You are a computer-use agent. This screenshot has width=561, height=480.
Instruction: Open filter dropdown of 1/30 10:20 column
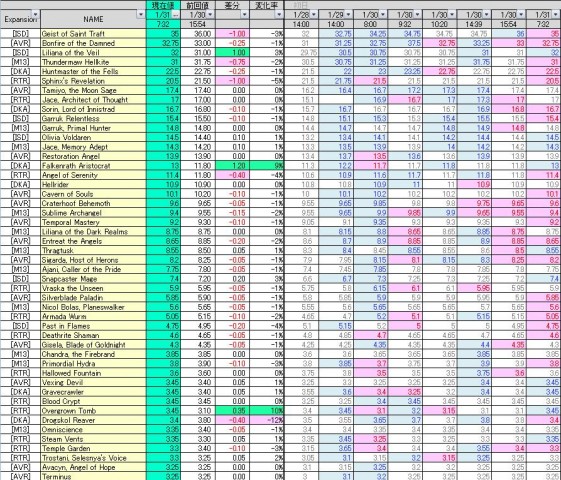[x=452, y=14]
